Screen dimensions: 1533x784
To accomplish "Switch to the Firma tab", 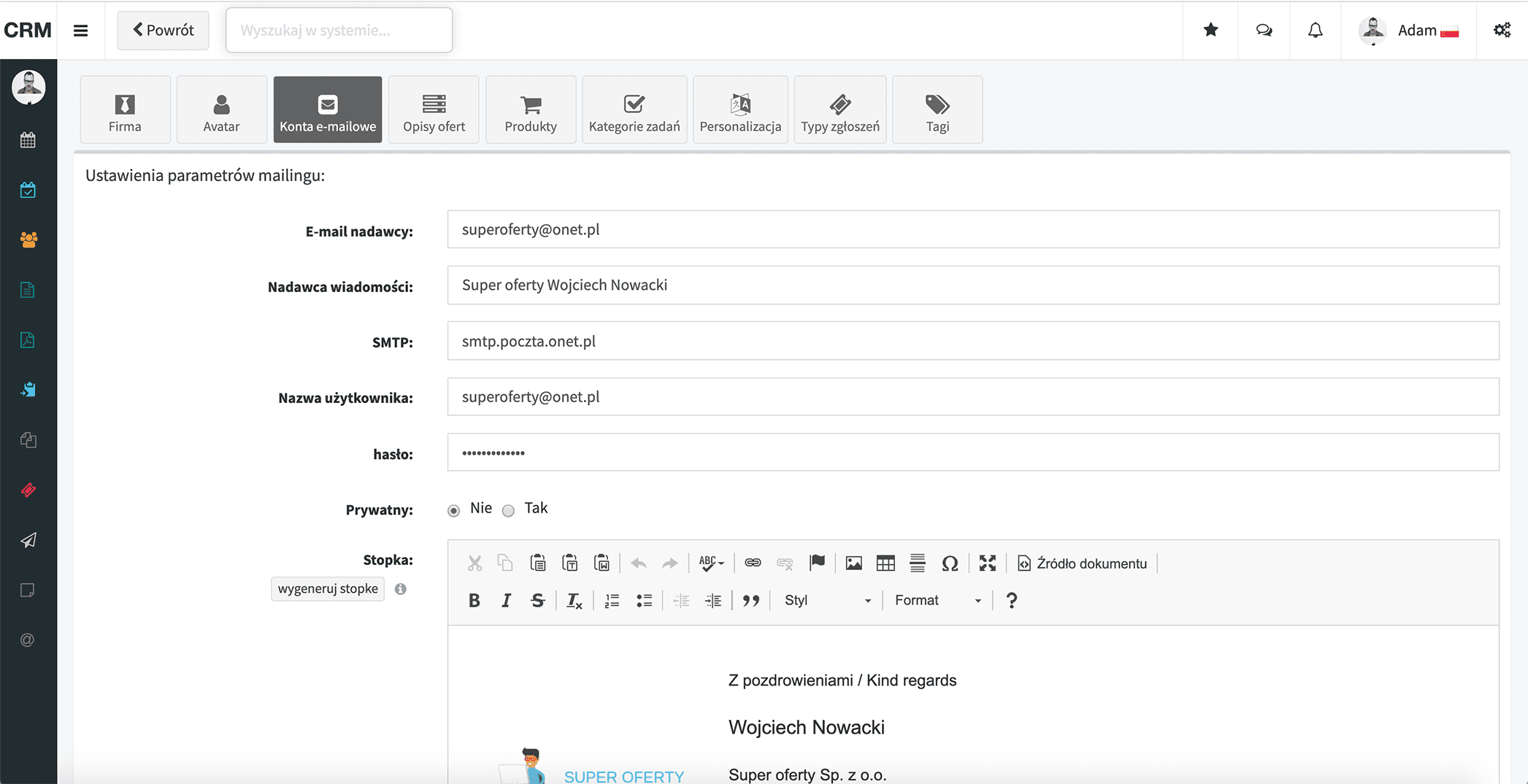I will pyautogui.click(x=125, y=109).
